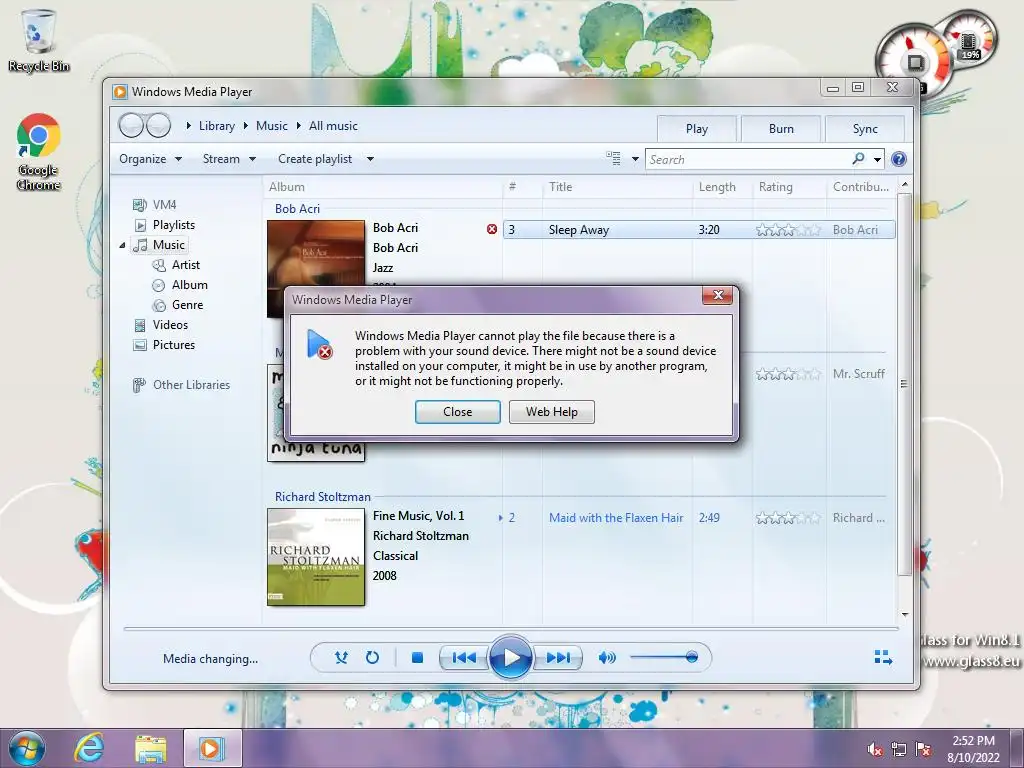Open the Windows Start menu
The width and height of the screenshot is (1024, 768).
(27, 748)
